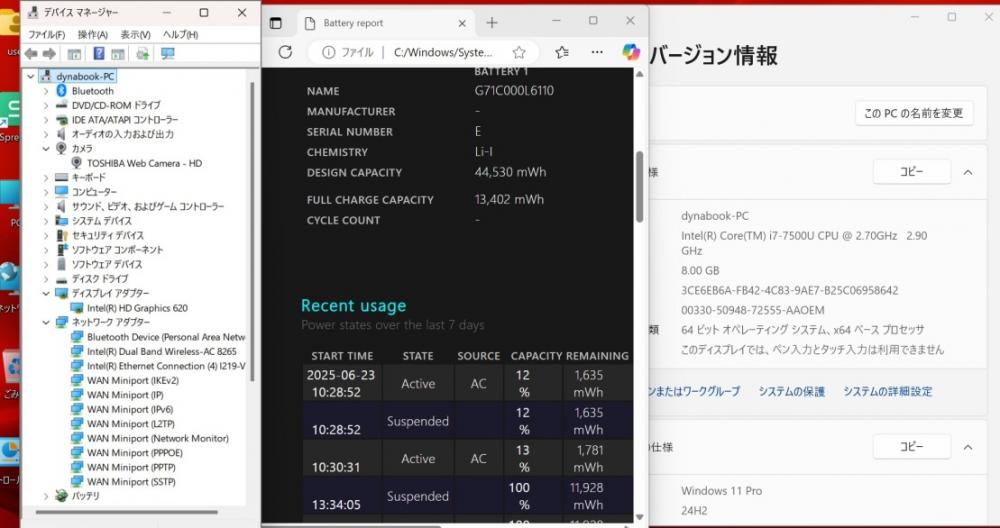
Task: Open the ファイル(F) menu in Device Manager
Action: click(47, 34)
